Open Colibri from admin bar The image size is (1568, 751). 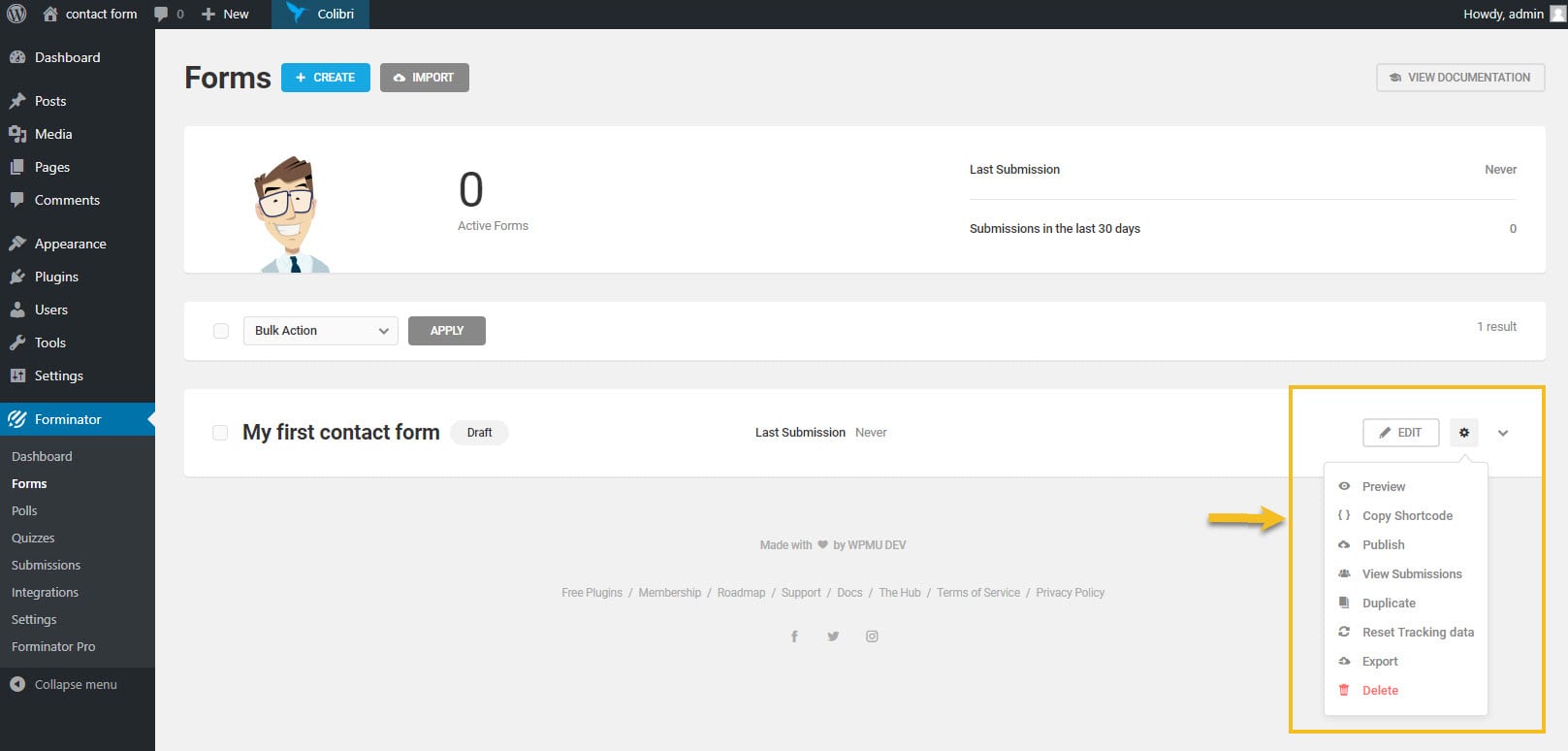pos(320,14)
